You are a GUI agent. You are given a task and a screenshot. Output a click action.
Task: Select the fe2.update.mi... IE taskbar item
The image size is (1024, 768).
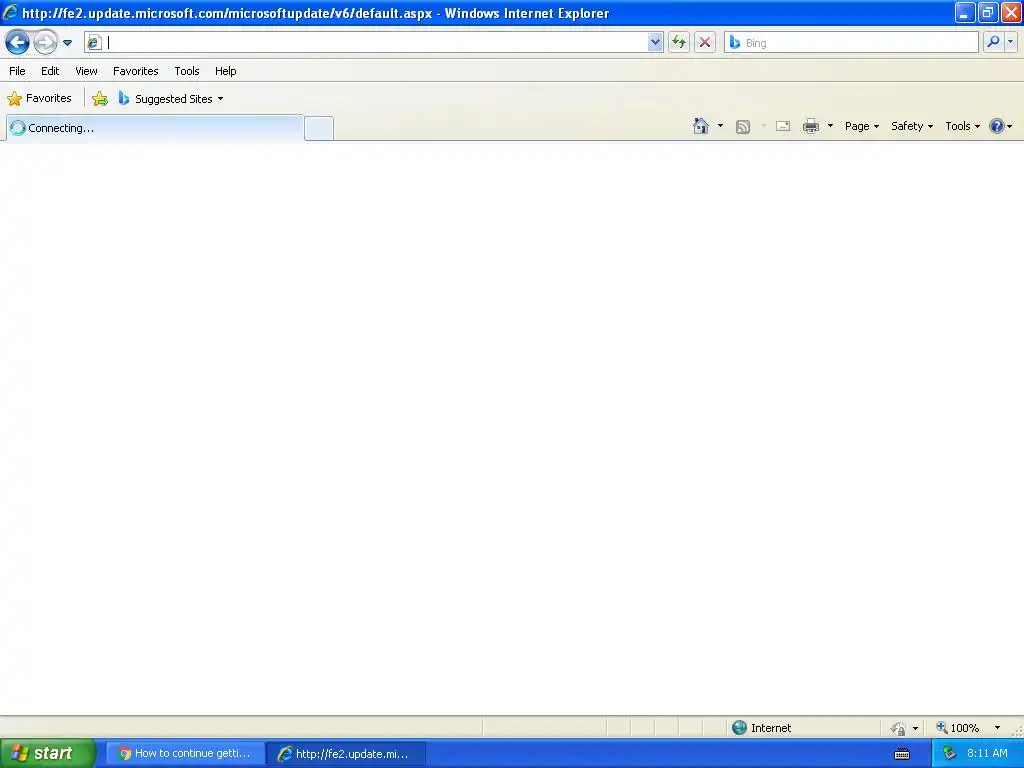click(346, 754)
